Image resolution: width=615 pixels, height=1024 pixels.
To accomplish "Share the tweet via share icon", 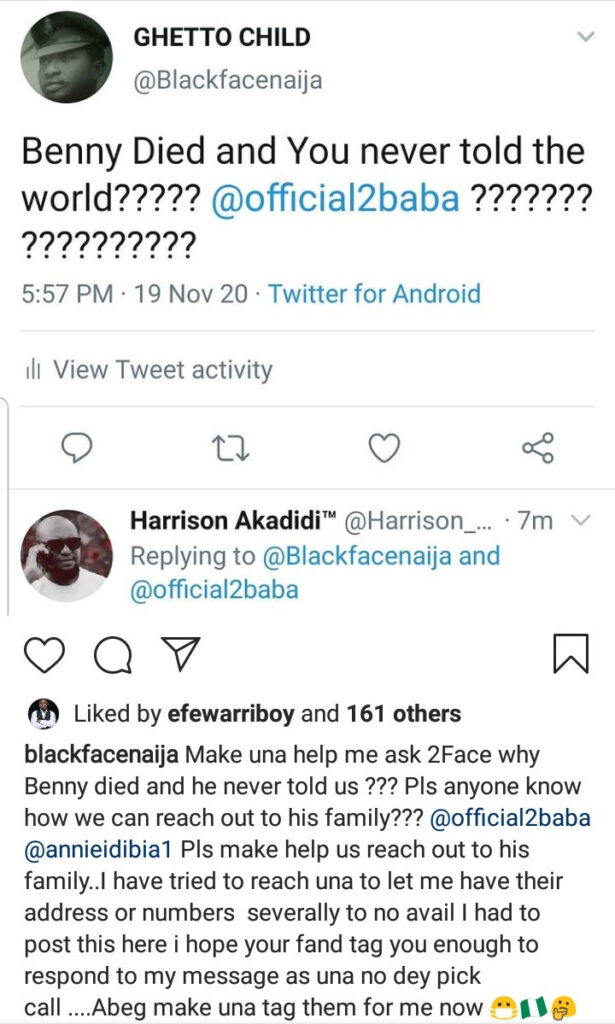I will (x=538, y=449).
